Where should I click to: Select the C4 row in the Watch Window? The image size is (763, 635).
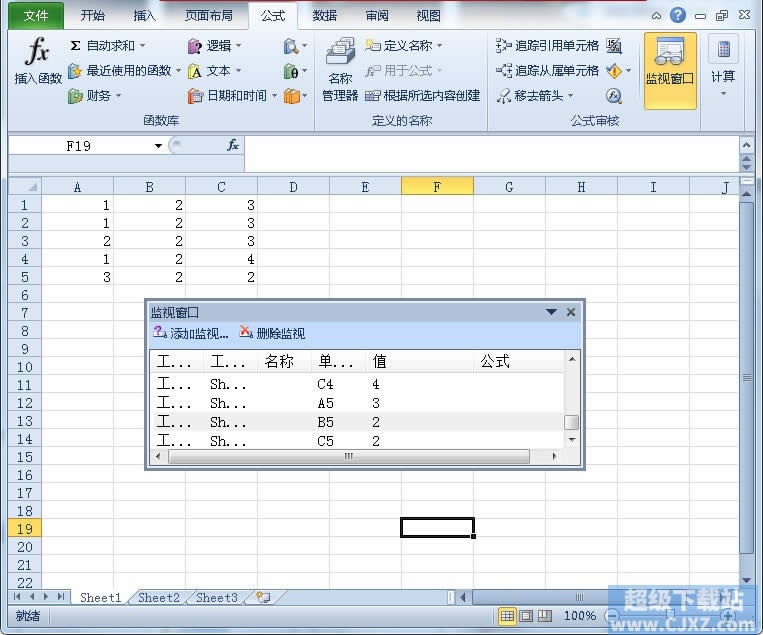pyautogui.click(x=358, y=384)
